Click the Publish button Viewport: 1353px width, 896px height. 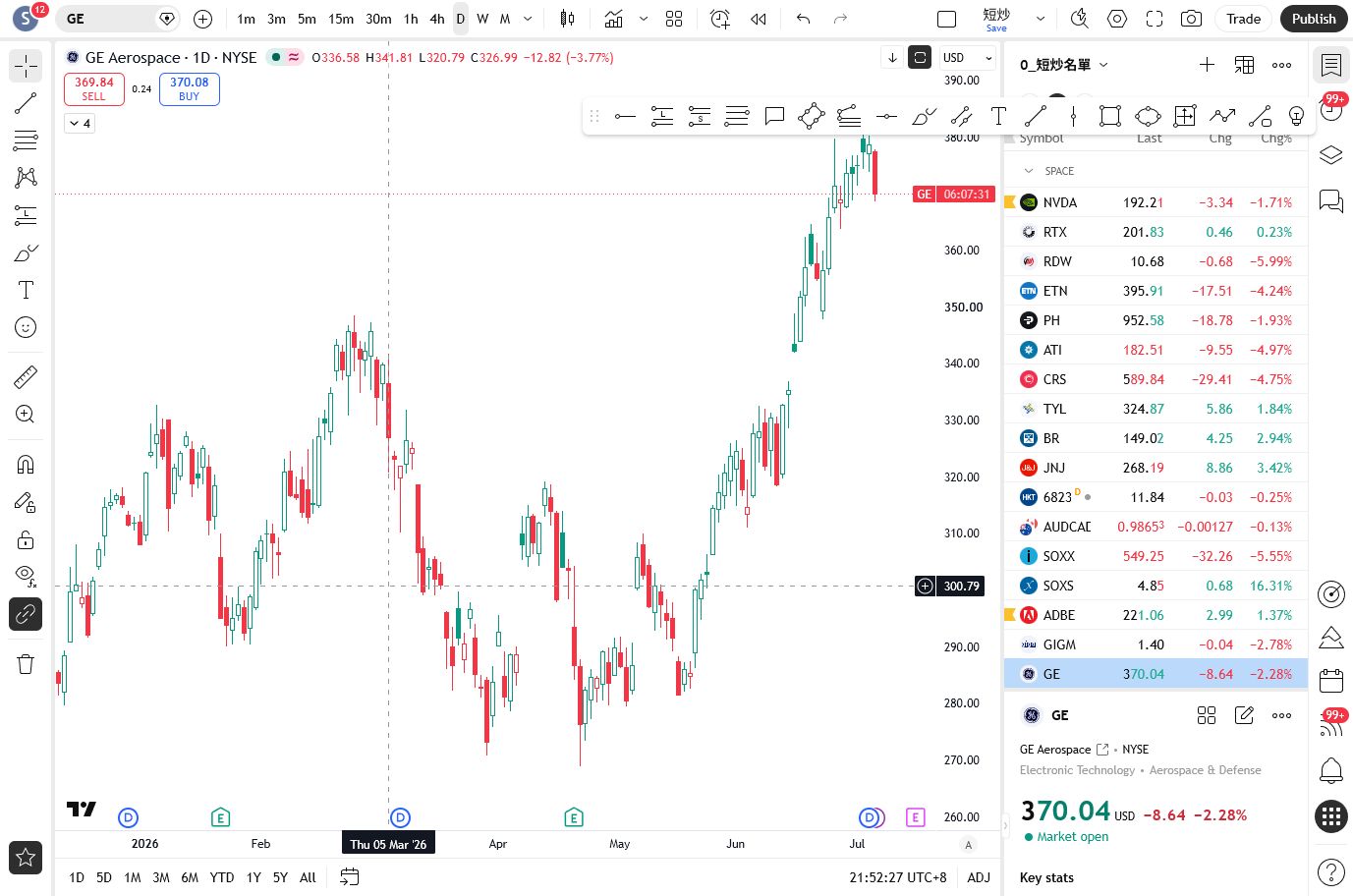[1314, 19]
